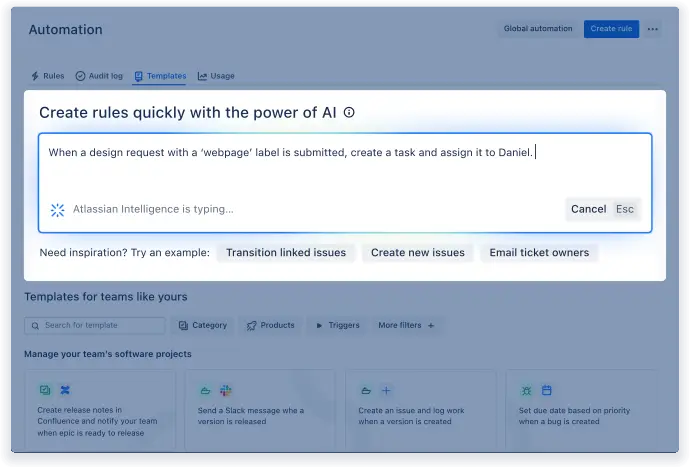Click the epic icon on release notes card

coord(45,390)
